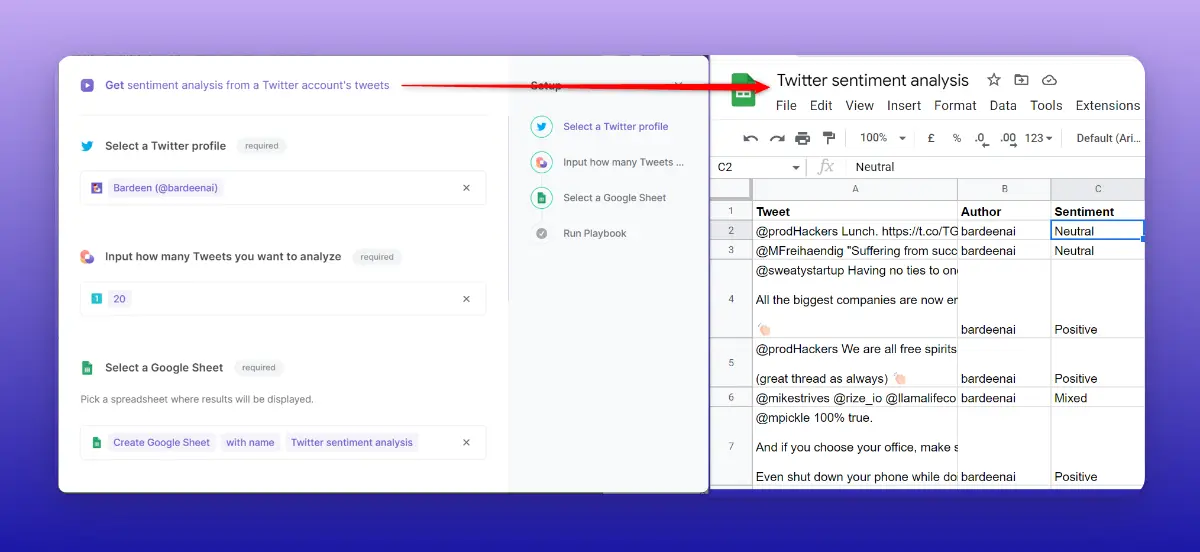Click the Run Playbook checkmark icon

coord(541,234)
